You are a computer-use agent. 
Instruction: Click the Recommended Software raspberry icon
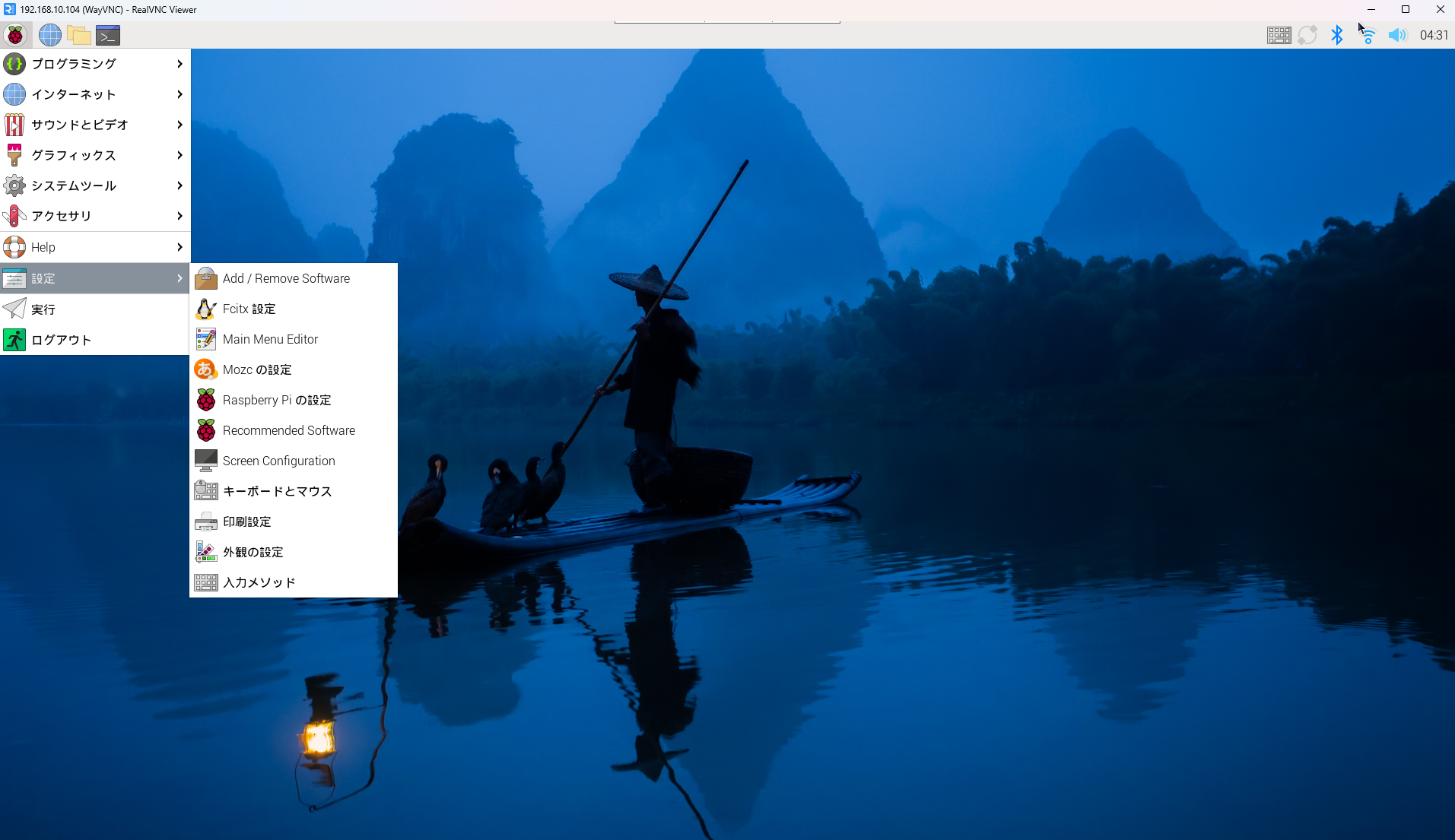click(206, 430)
